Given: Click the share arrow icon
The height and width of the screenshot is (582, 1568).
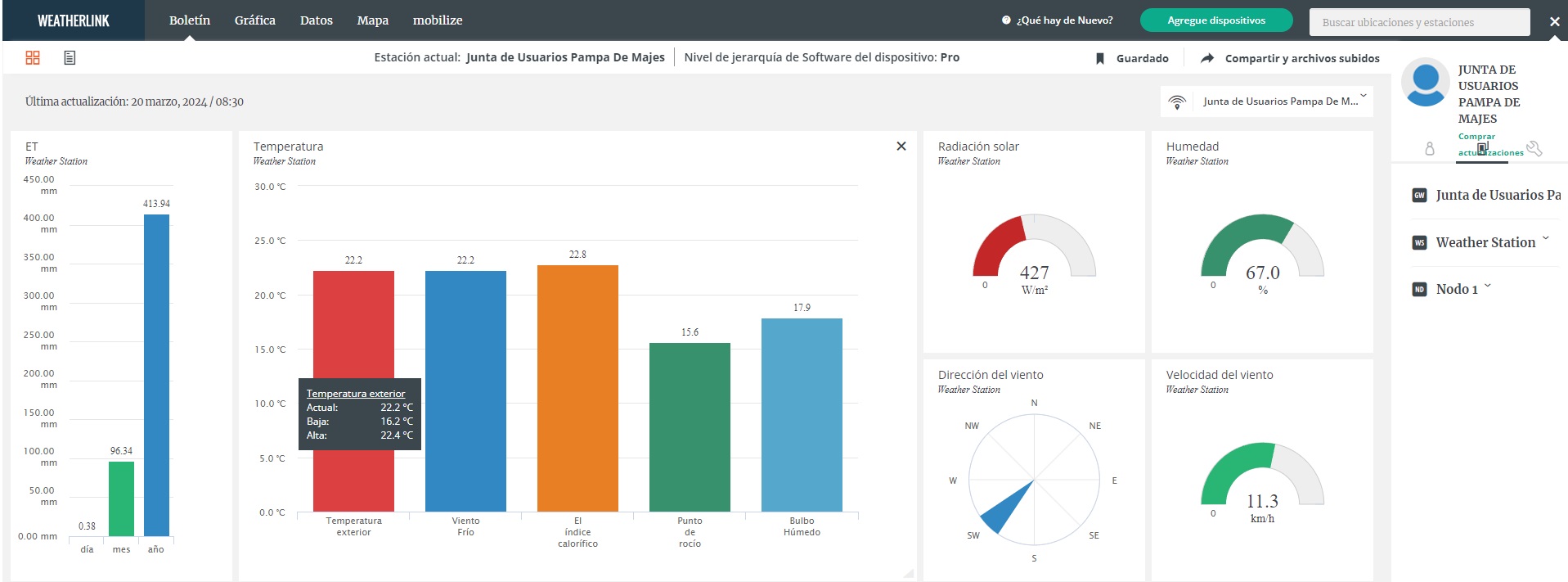Looking at the screenshot, I should (1207, 58).
